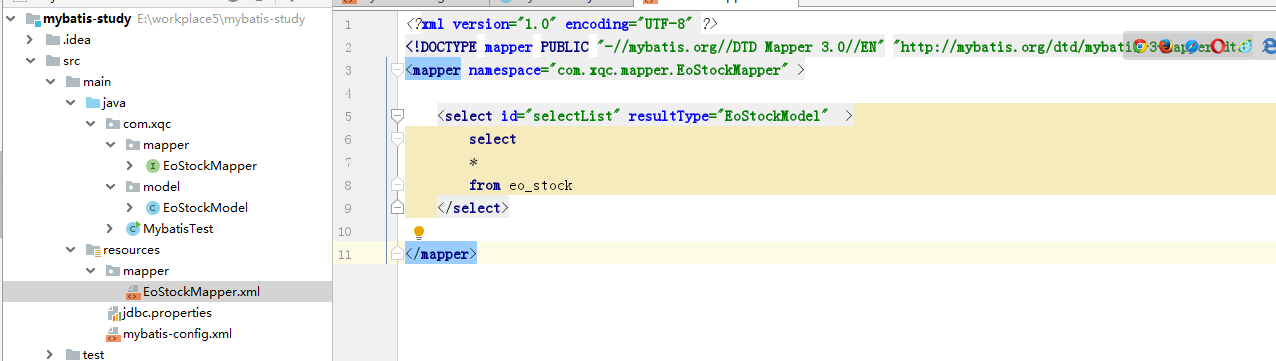This screenshot has height=361, width=1276.
Task: Expand the MybatisTest node arrow
Action: coord(111,229)
